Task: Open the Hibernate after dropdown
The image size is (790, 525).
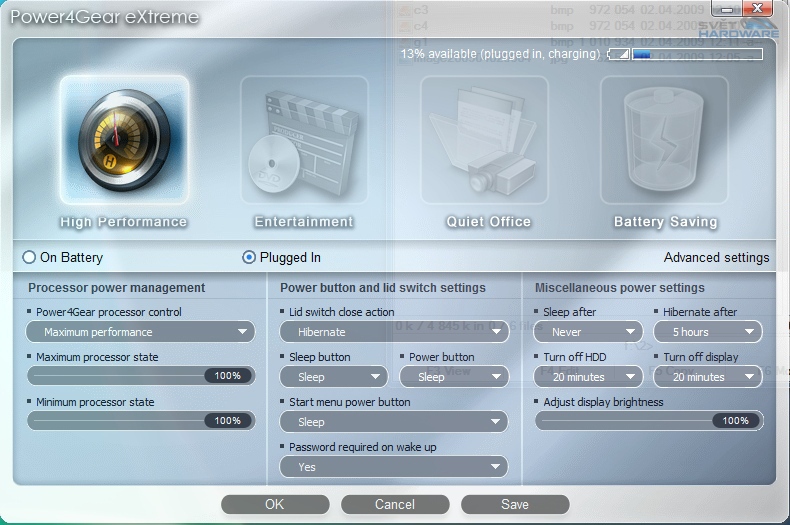Action: (708, 332)
